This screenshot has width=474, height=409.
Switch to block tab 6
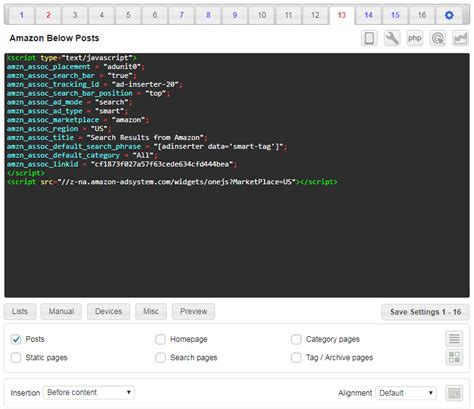click(155, 15)
